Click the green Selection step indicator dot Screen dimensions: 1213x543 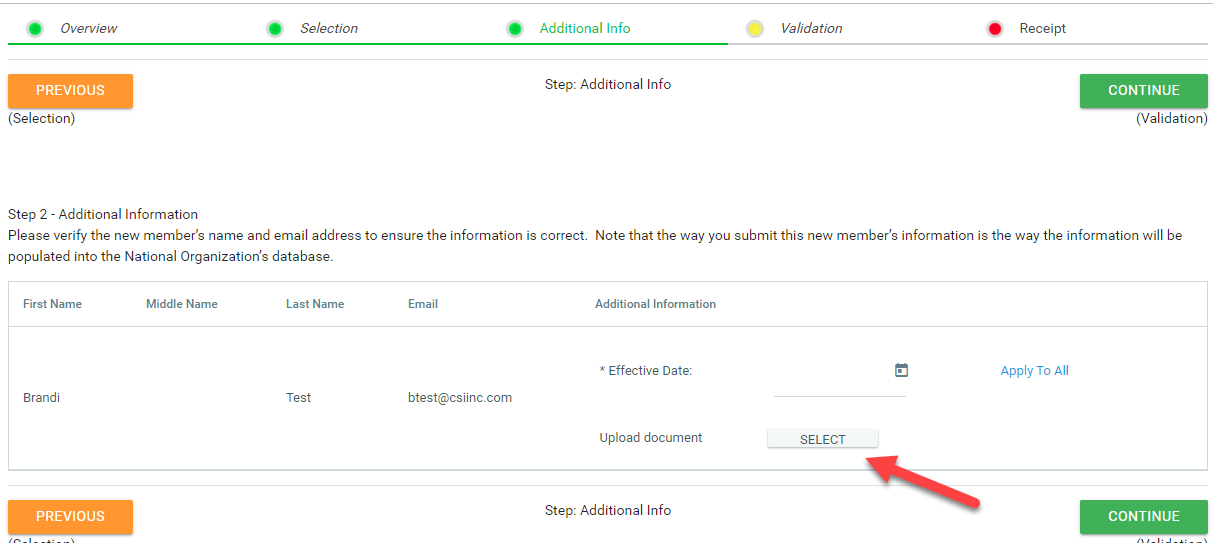pos(275,29)
